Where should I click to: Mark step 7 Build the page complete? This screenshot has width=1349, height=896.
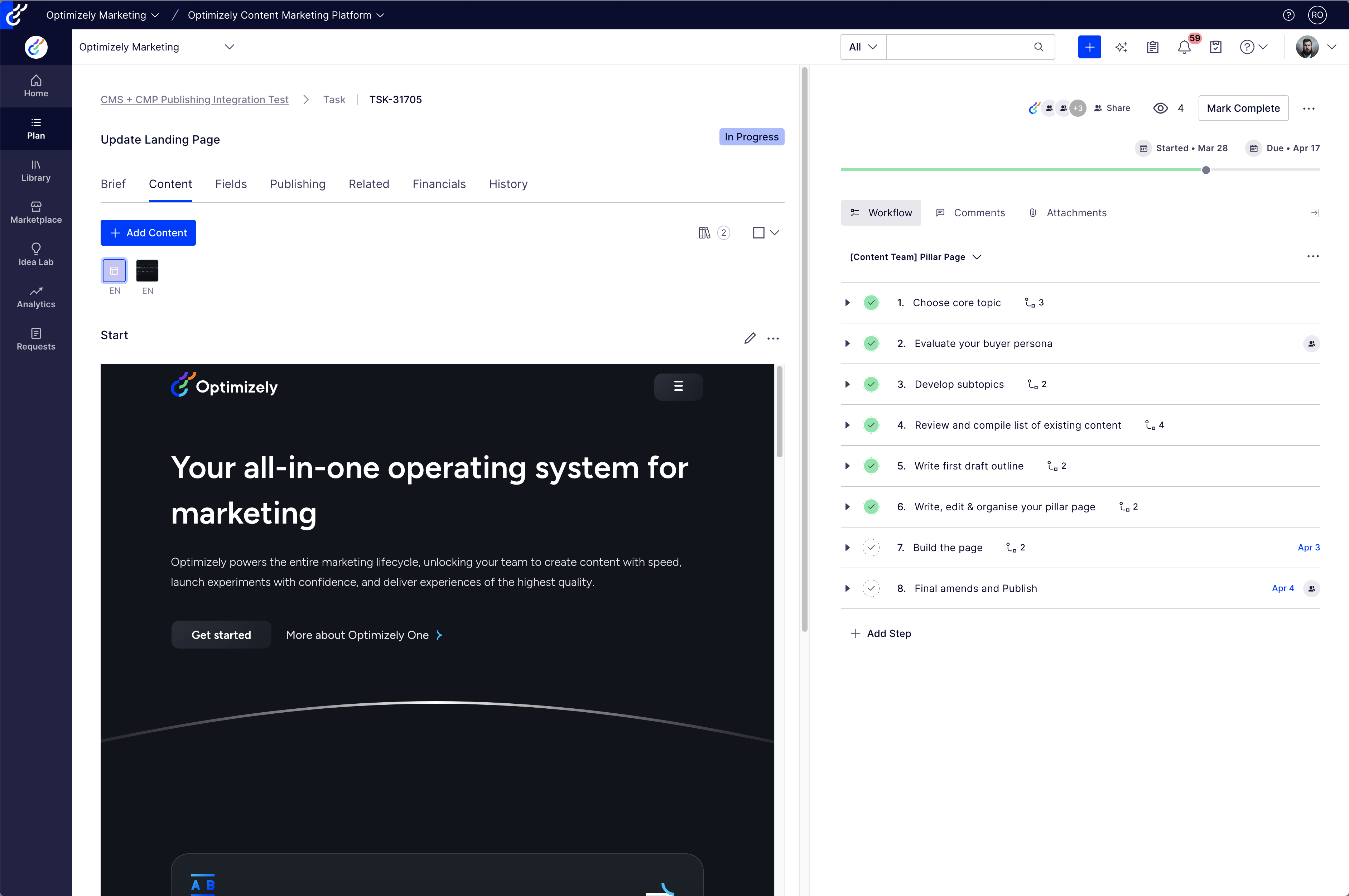[871, 548]
